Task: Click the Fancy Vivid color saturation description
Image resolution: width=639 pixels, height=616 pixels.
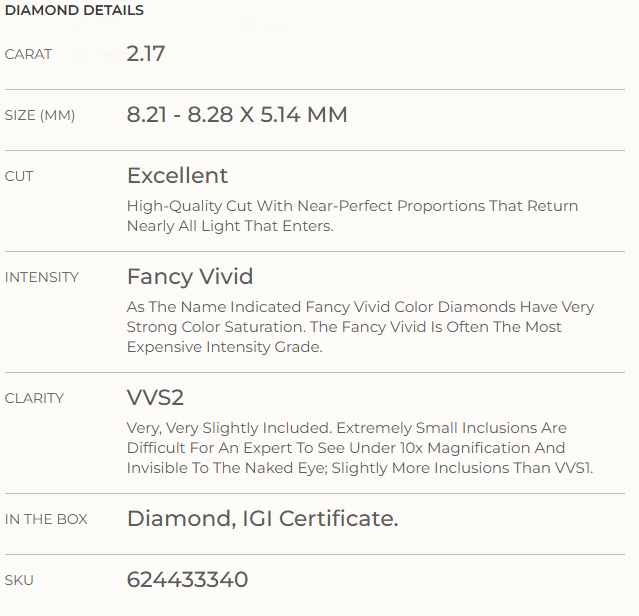Action: [360, 327]
